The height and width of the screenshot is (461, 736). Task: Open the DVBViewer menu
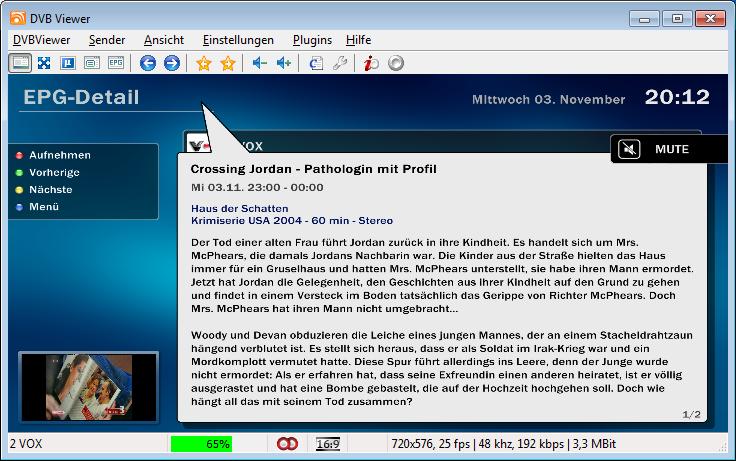[41, 40]
